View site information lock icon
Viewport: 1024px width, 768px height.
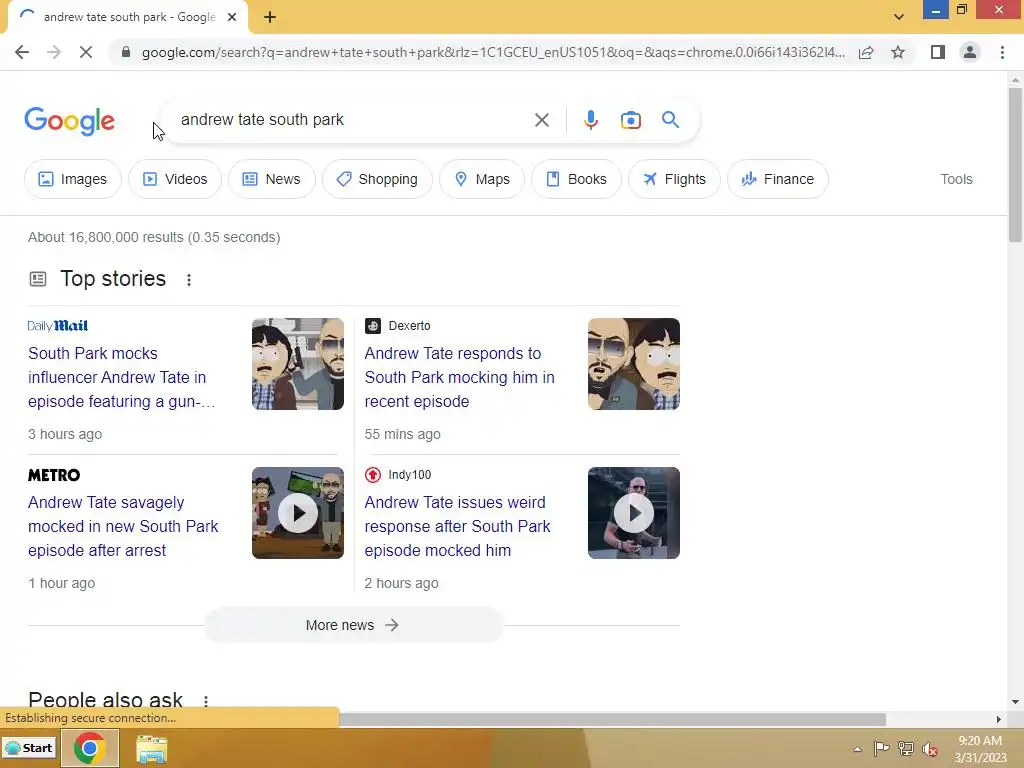pos(126,52)
